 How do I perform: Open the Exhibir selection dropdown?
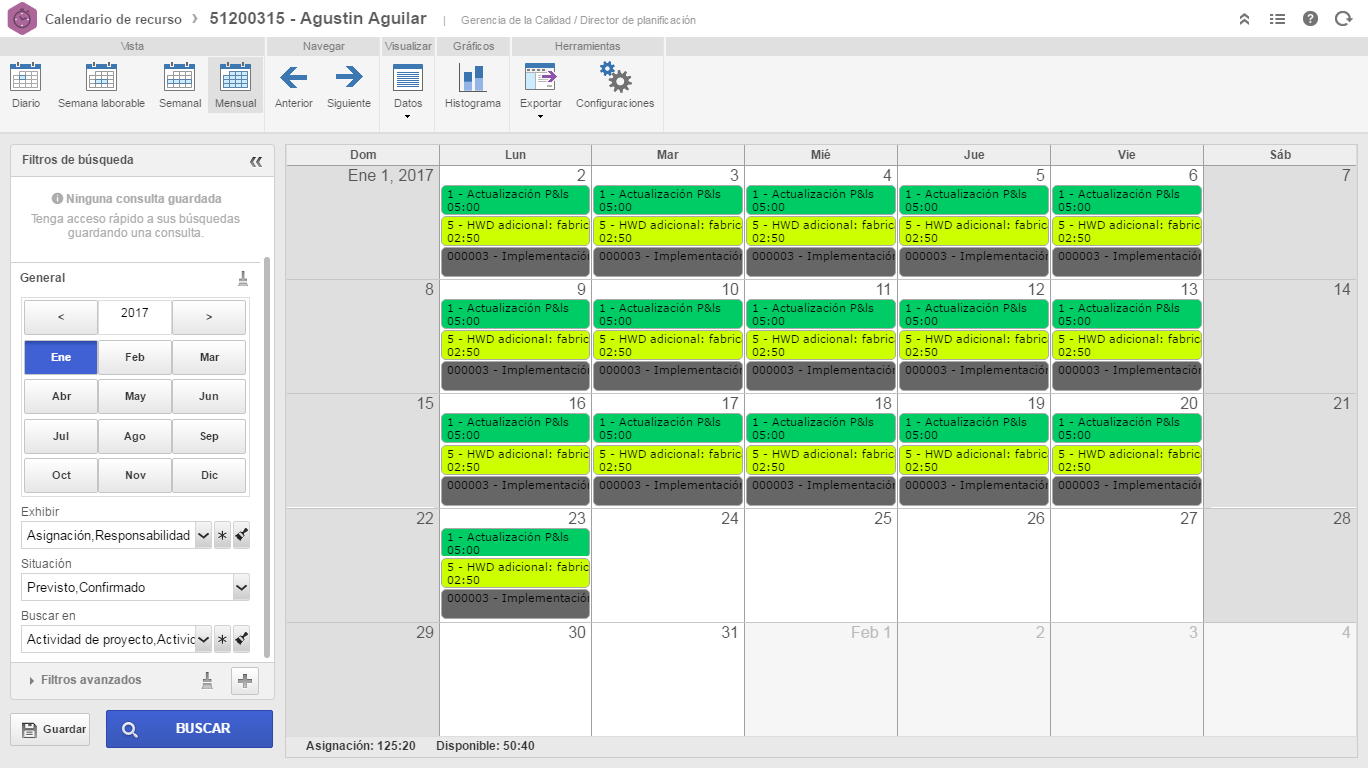(x=202, y=535)
